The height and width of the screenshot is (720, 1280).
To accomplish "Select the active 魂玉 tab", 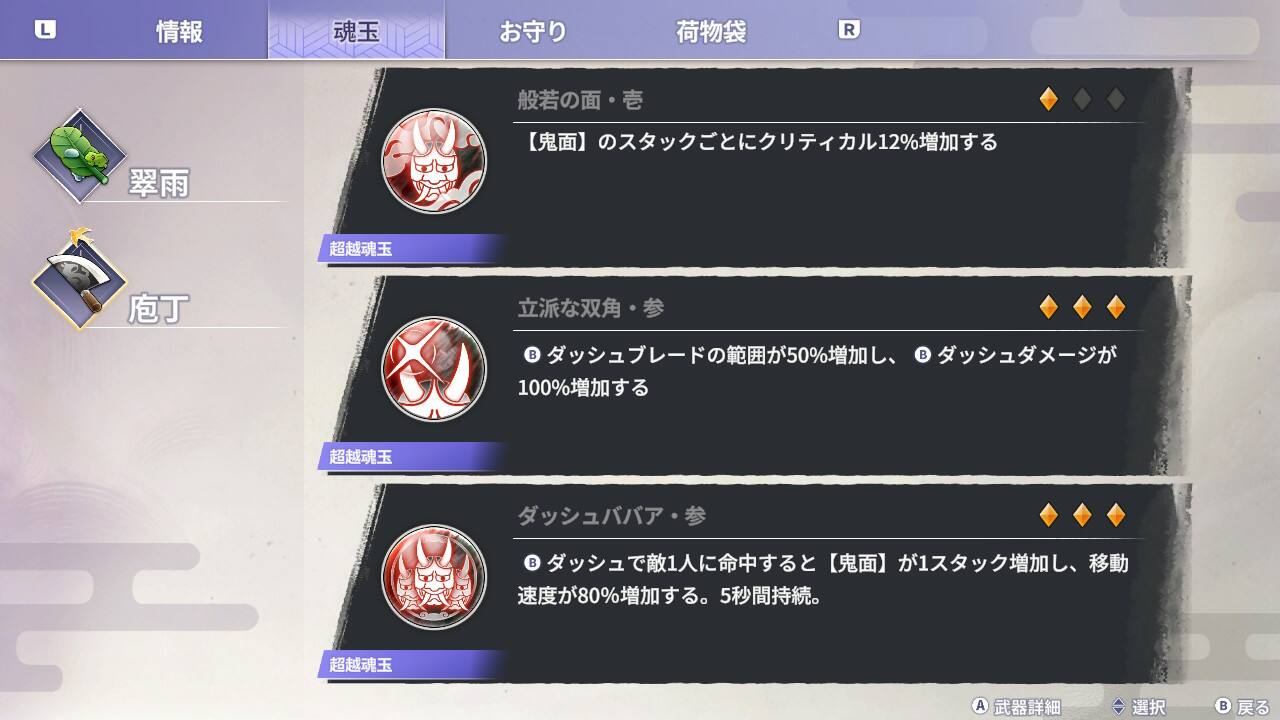I will tap(357, 30).
